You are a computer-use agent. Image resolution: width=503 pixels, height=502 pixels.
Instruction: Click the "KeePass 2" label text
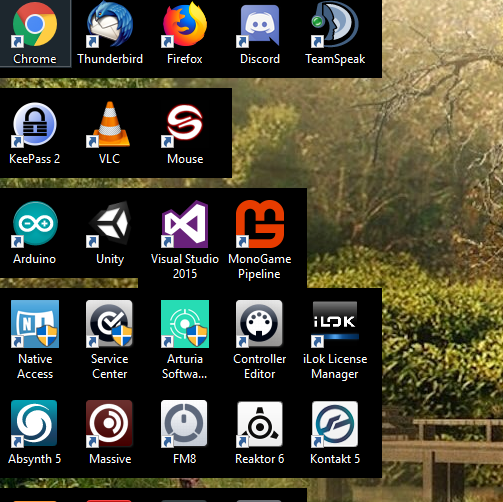[x=35, y=159]
